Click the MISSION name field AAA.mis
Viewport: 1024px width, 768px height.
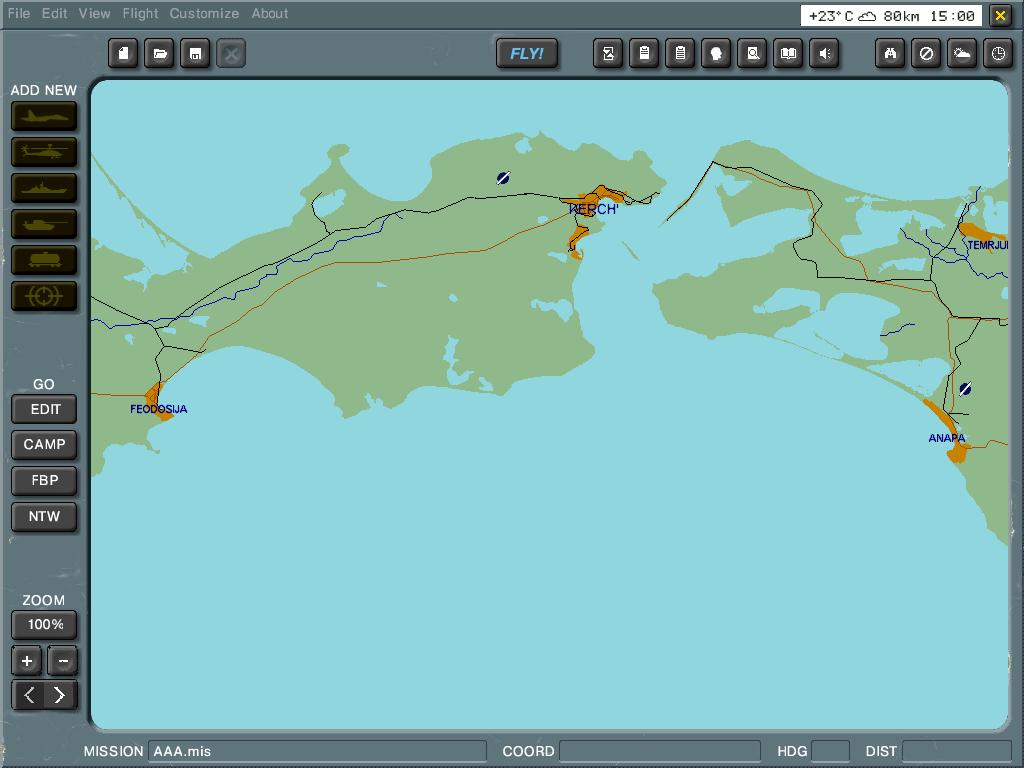317,751
